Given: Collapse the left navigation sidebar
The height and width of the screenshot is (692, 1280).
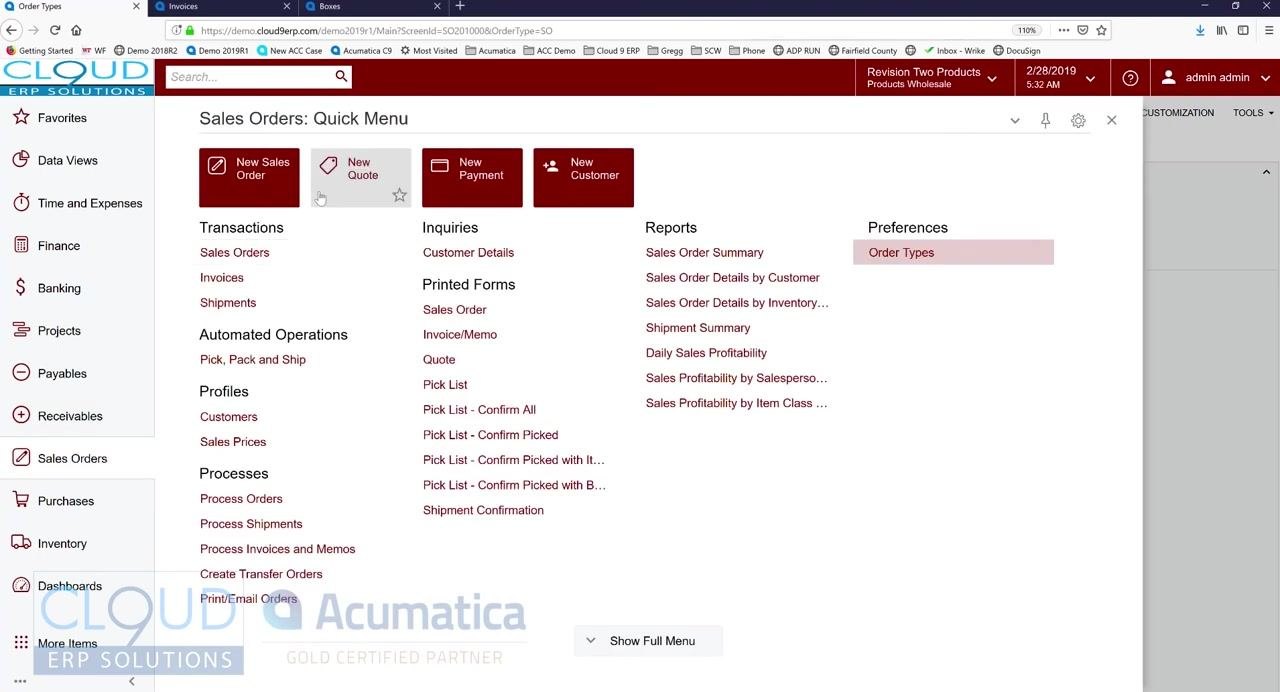Looking at the screenshot, I should tap(131, 681).
